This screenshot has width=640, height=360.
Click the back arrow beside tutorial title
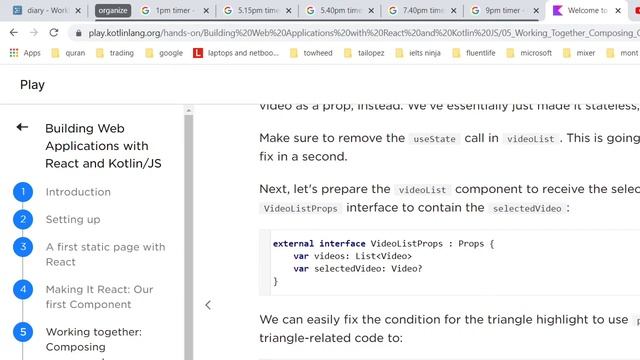coord(22,127)
